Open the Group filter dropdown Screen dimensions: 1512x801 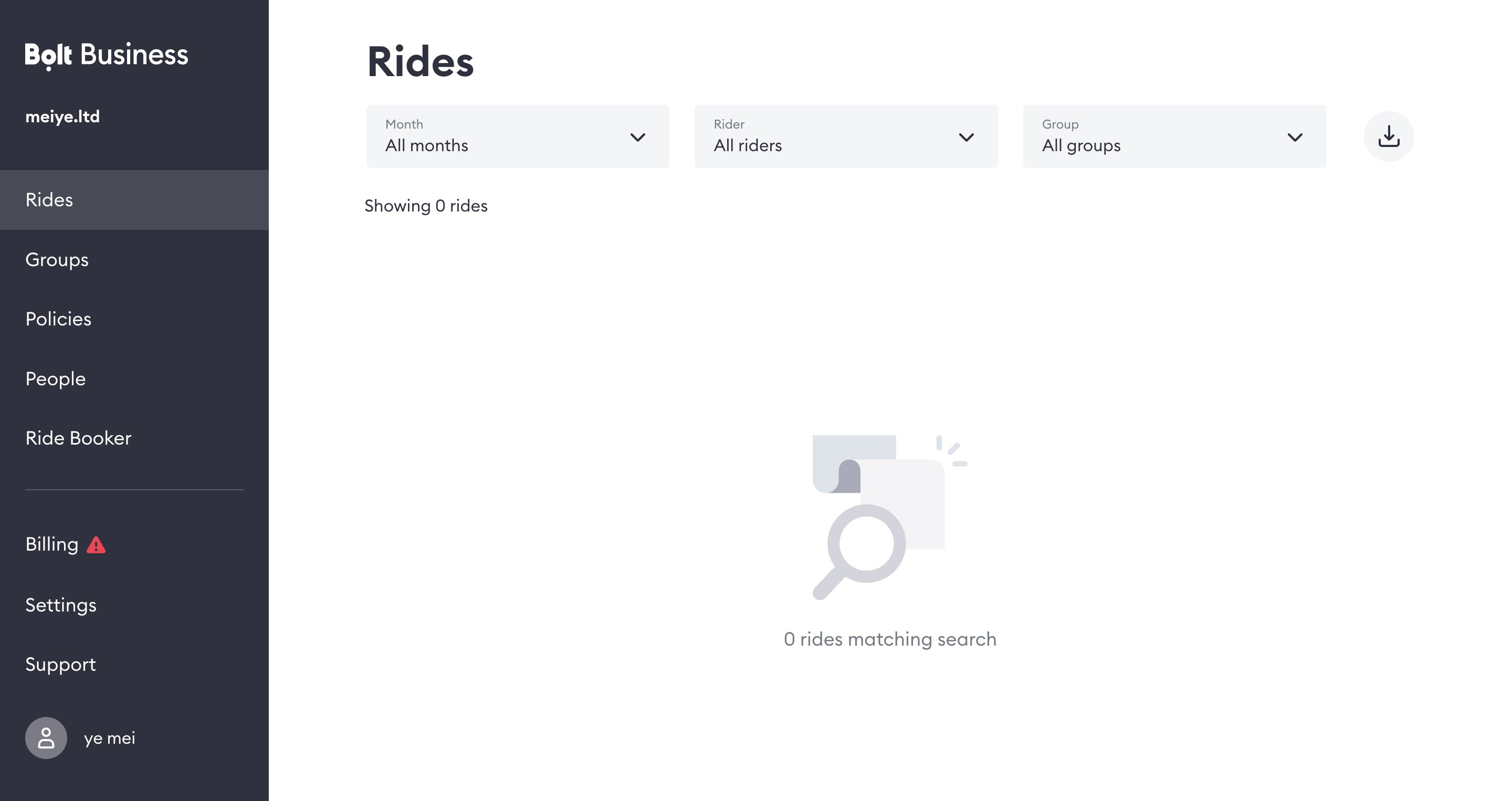1174,136
